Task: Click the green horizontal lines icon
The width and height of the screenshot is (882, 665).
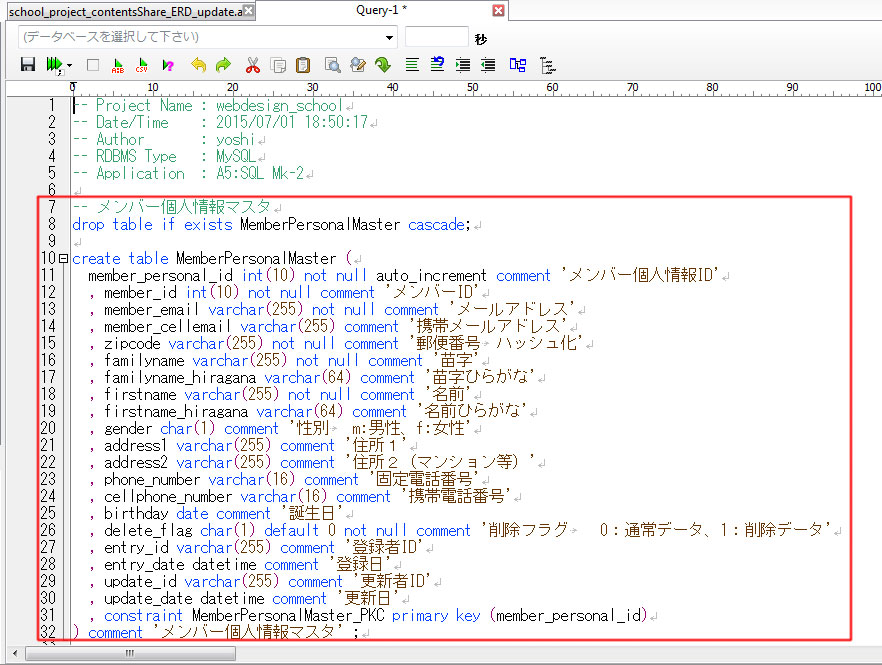Action: tap(412, 65)
